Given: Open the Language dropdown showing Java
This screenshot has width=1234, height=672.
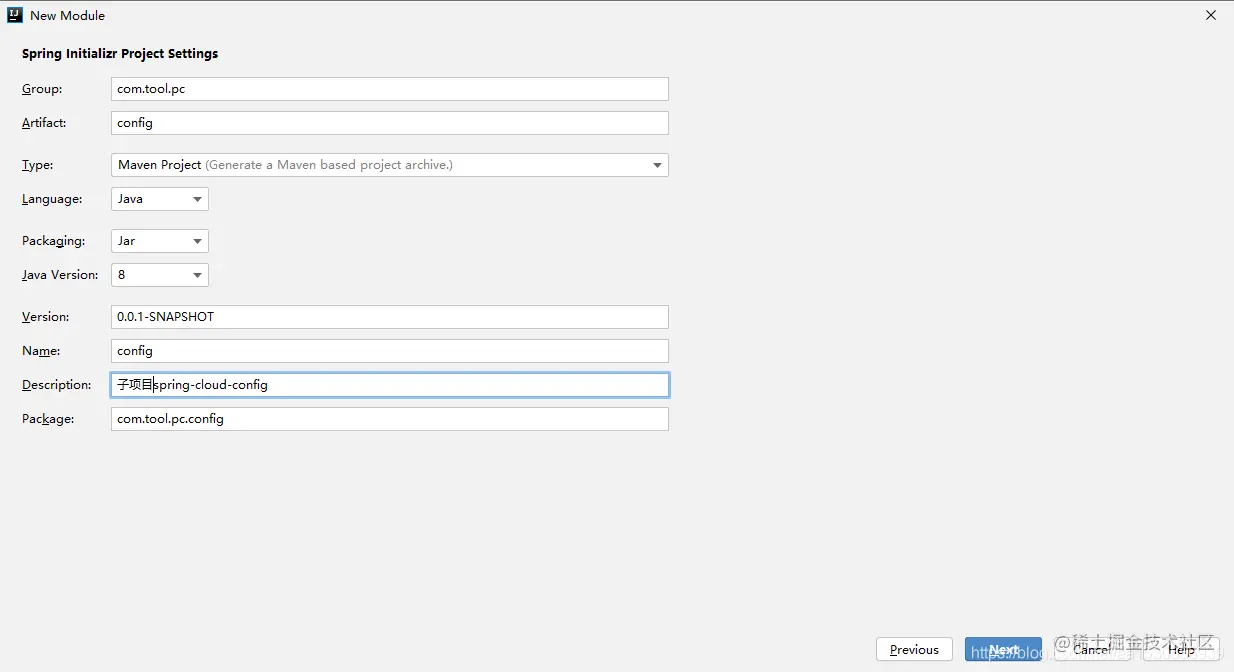Looking at the screenshot, I should (x=160, y=199).
